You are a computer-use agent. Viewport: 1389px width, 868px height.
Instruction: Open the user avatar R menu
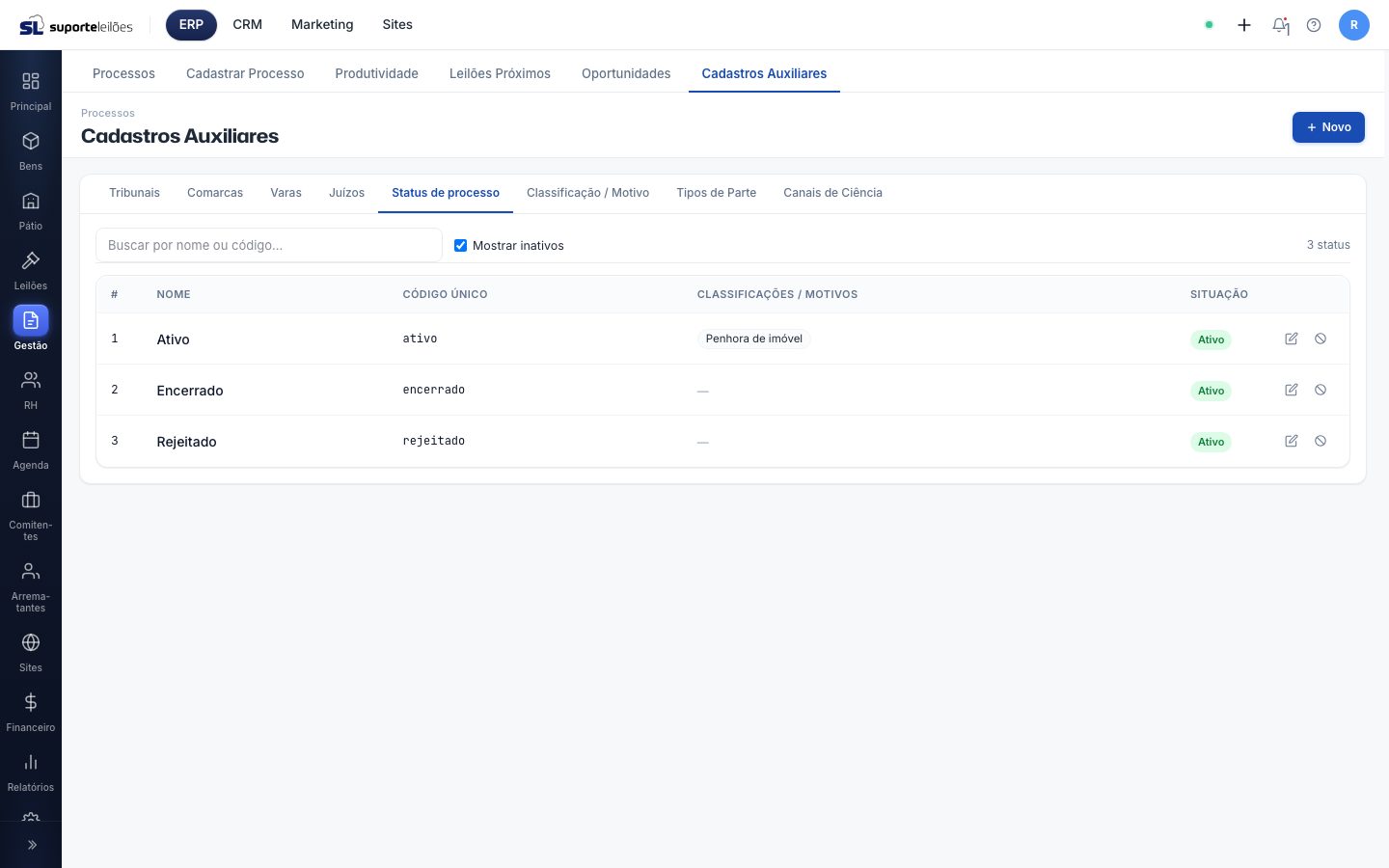point(1354,25)
